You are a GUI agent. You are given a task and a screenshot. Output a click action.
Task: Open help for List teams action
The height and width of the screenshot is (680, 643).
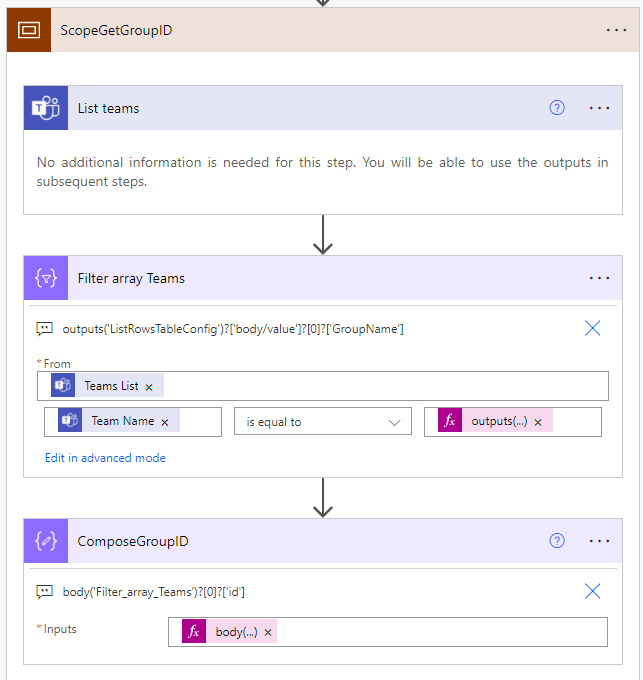557,108
